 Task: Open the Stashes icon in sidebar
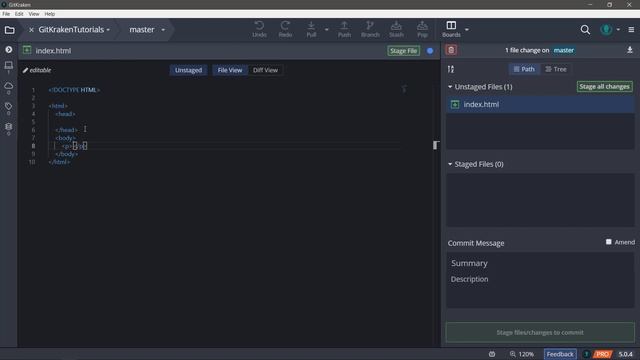point(9,127)
